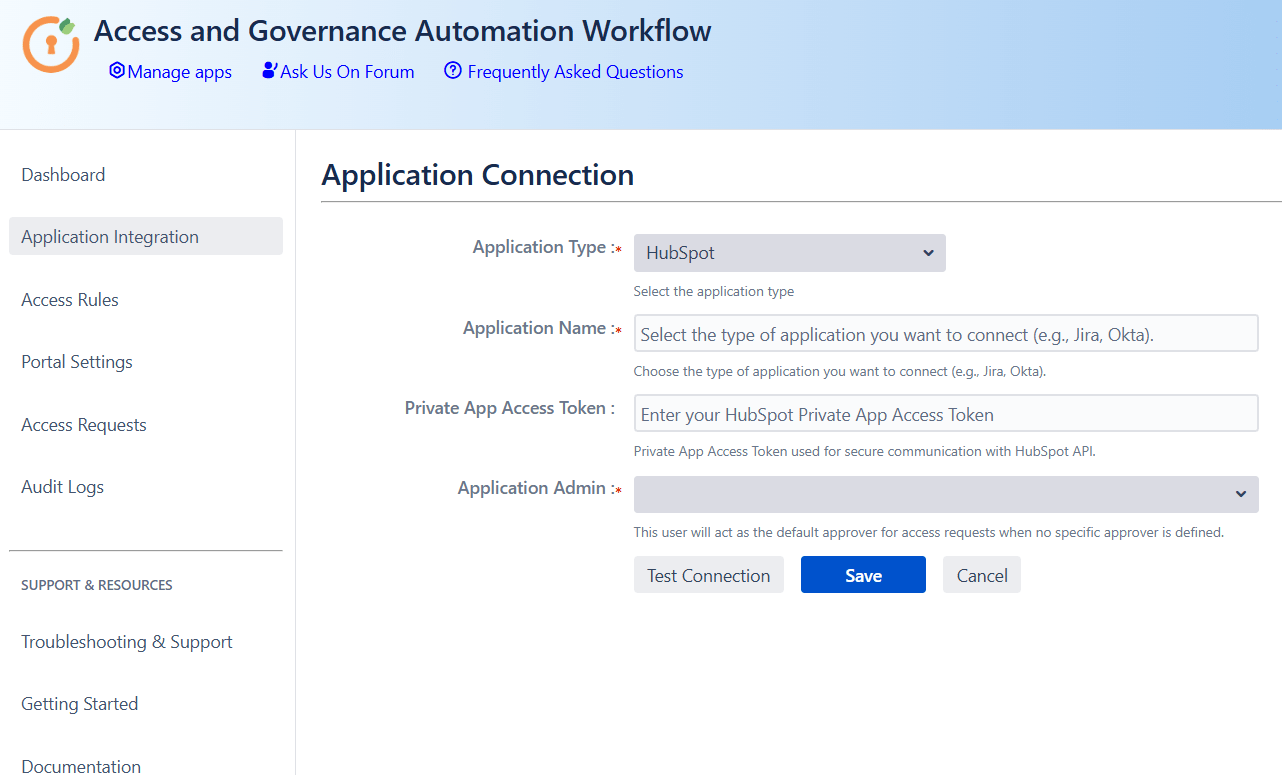Image resolution: width=1282 pixels, height=775 pixels.
Task: Click the 'Choose the type of application' hint text
Action: (x=840, y=371)
